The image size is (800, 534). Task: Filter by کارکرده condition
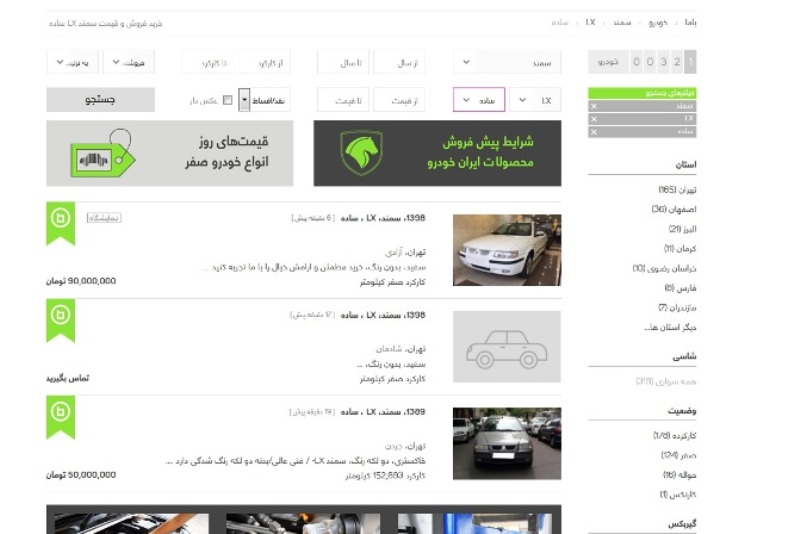[x=674, y=436]
